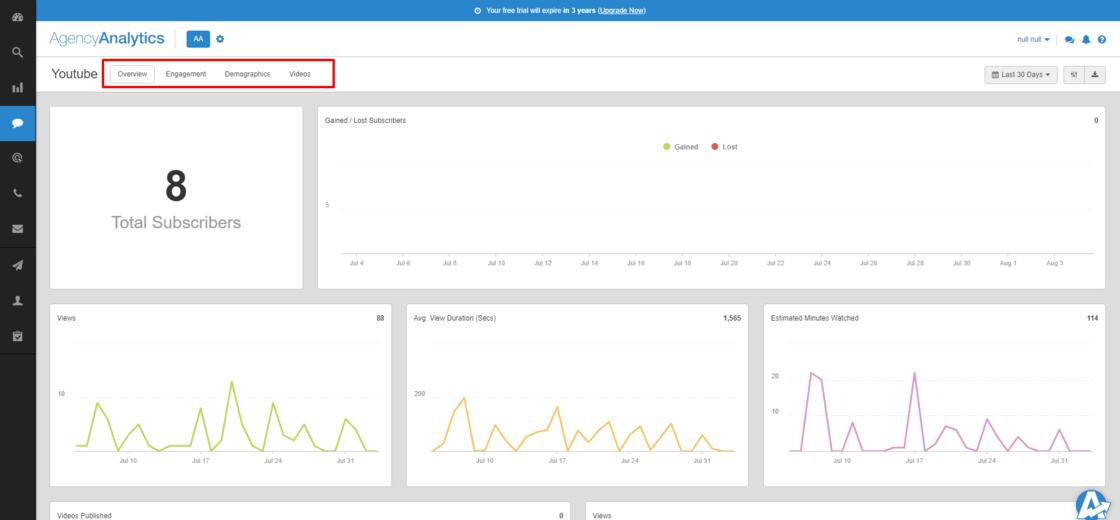The height and width of the screenshot is (520, 1120).
Task: Select the email envelope icon in sidebar
Action: click(17, 229)
